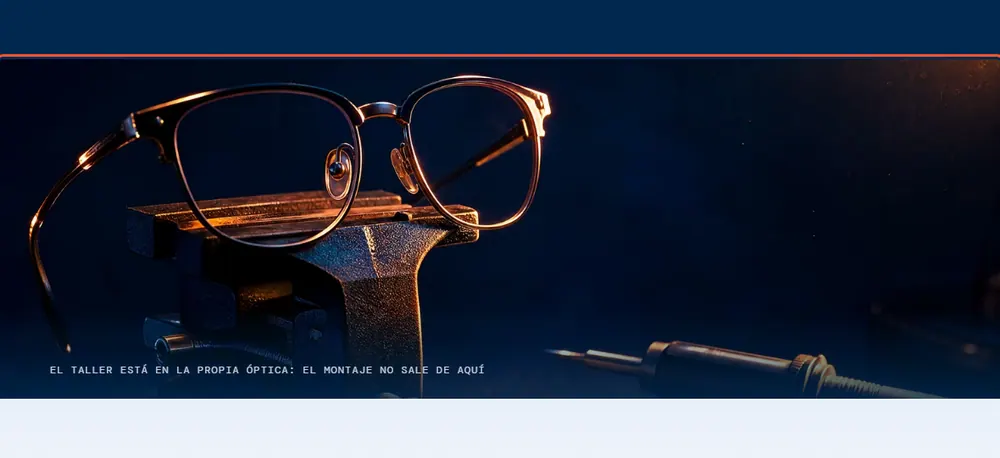Click the glasses-on-vise hero image
Screen dimensions: 1000x458
click(x=500, y=228)
